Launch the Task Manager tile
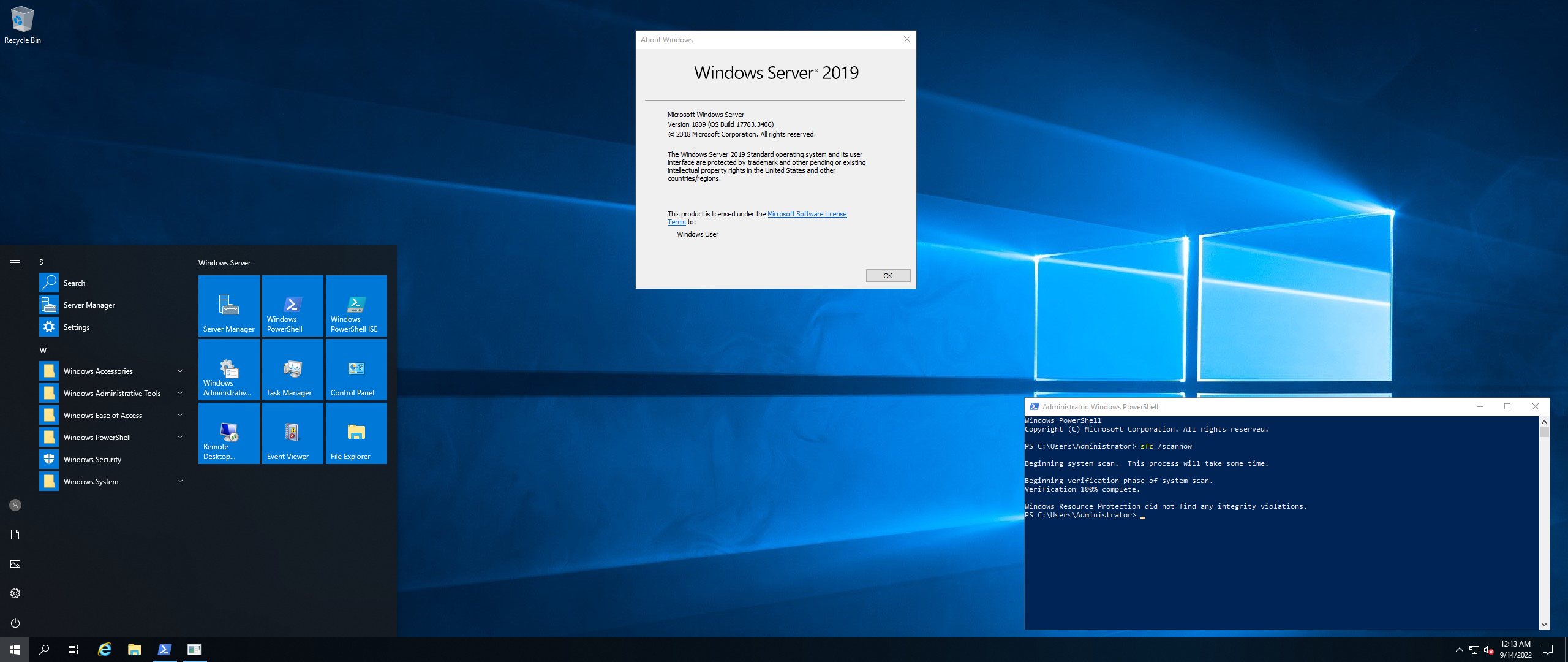The width and height of the screenshot is (1568, 662). pos(292,369)
